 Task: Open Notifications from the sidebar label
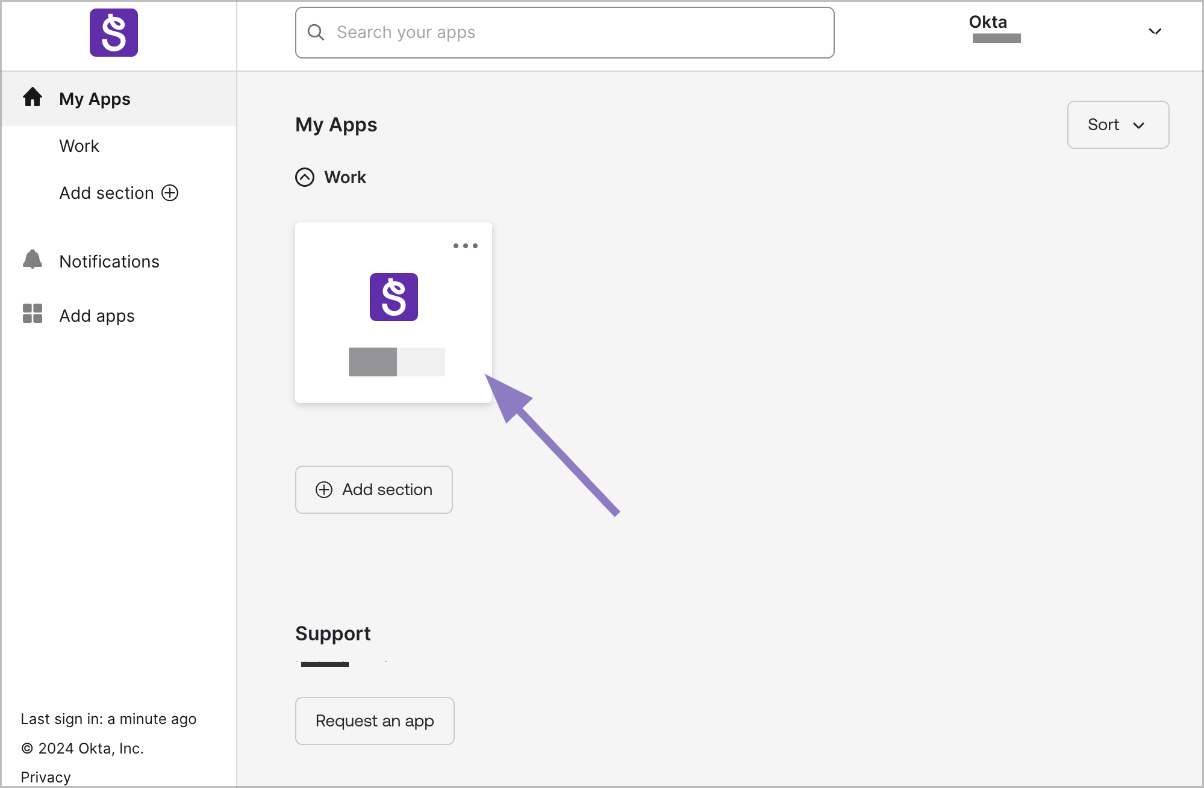(109, 261)
